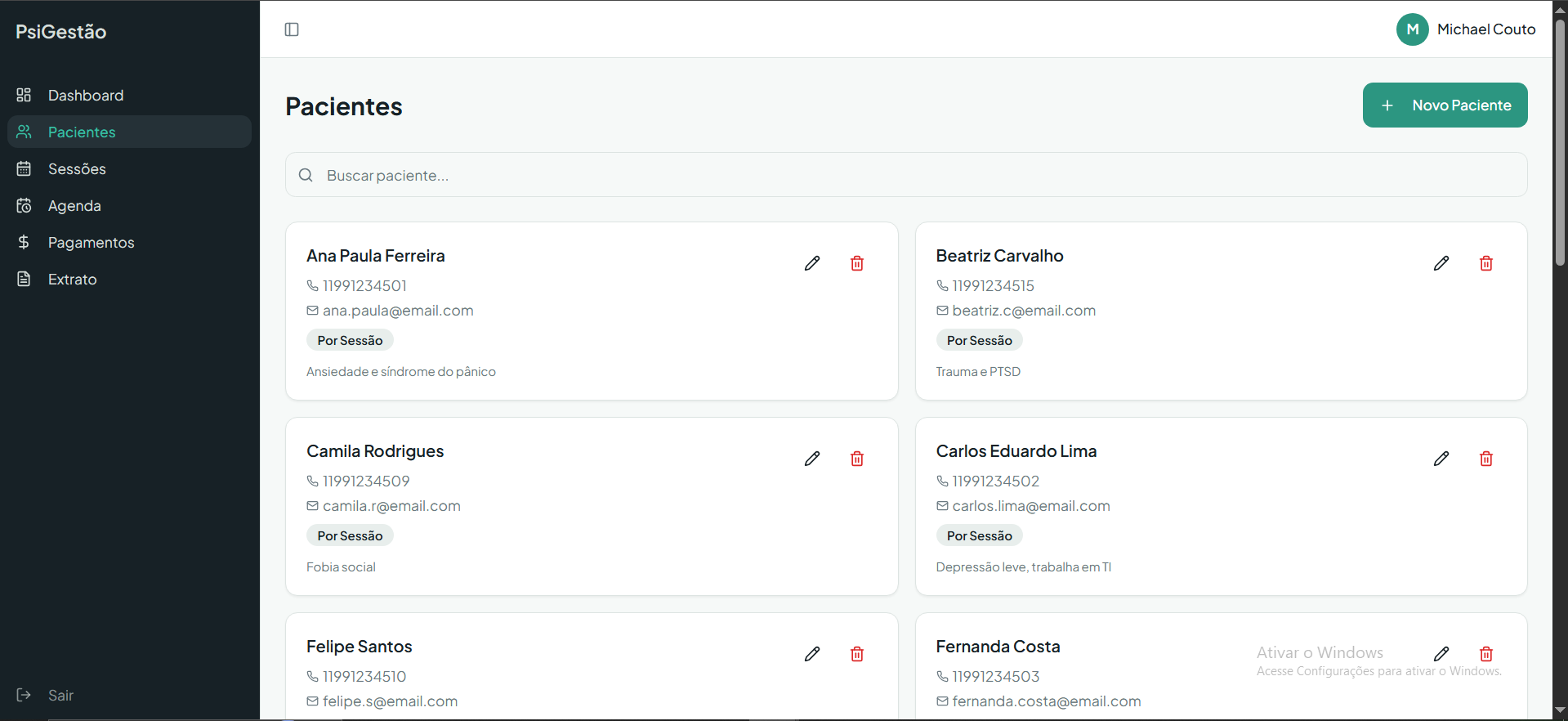The width and height of the screenshot is (1568, 721).
Task: Click the scrollbar down arrow
Action: coord(1560,711)
